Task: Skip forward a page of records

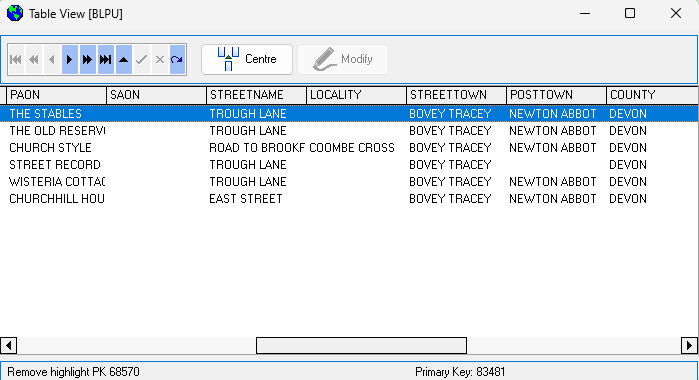Action: pos(87,59)
